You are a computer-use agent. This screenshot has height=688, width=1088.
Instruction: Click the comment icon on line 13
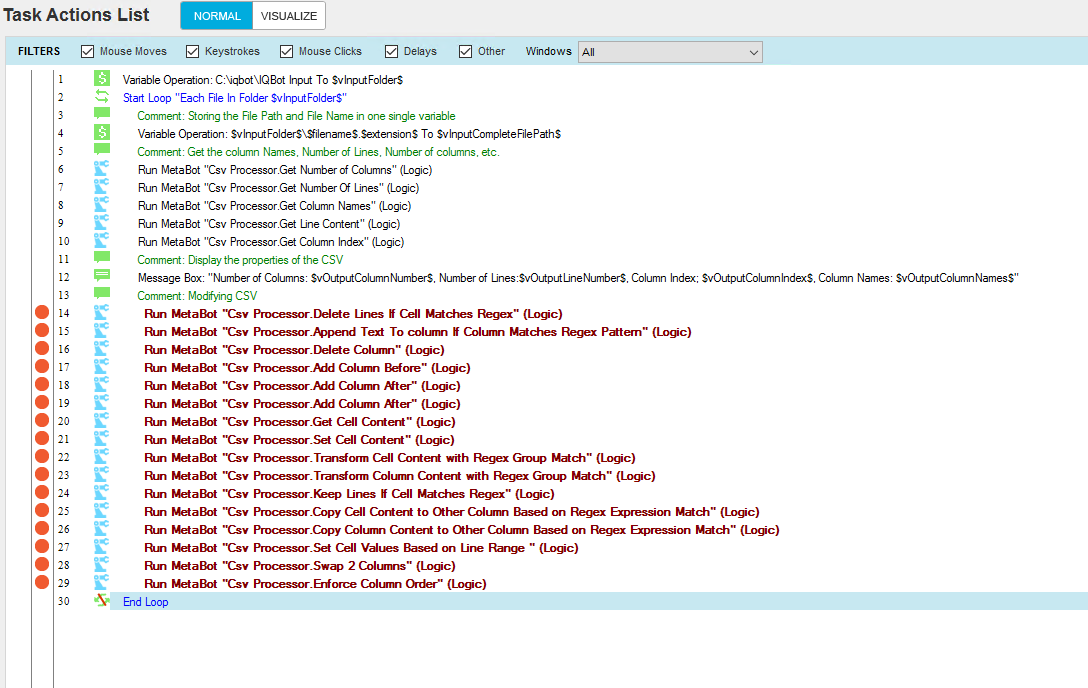(102, 294)
